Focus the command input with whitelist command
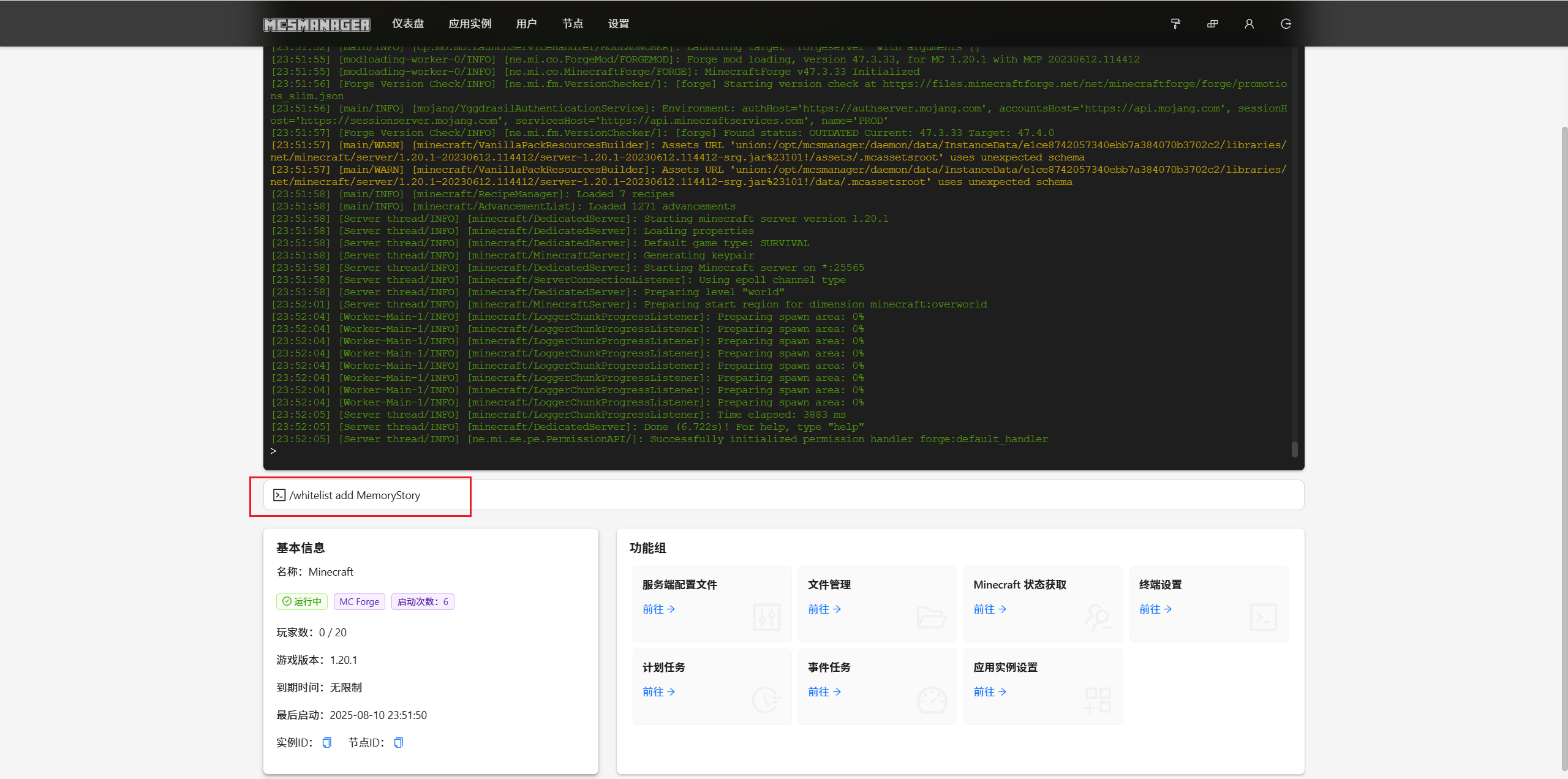This screenshot has width=1568, height=779. coord(783,495)
